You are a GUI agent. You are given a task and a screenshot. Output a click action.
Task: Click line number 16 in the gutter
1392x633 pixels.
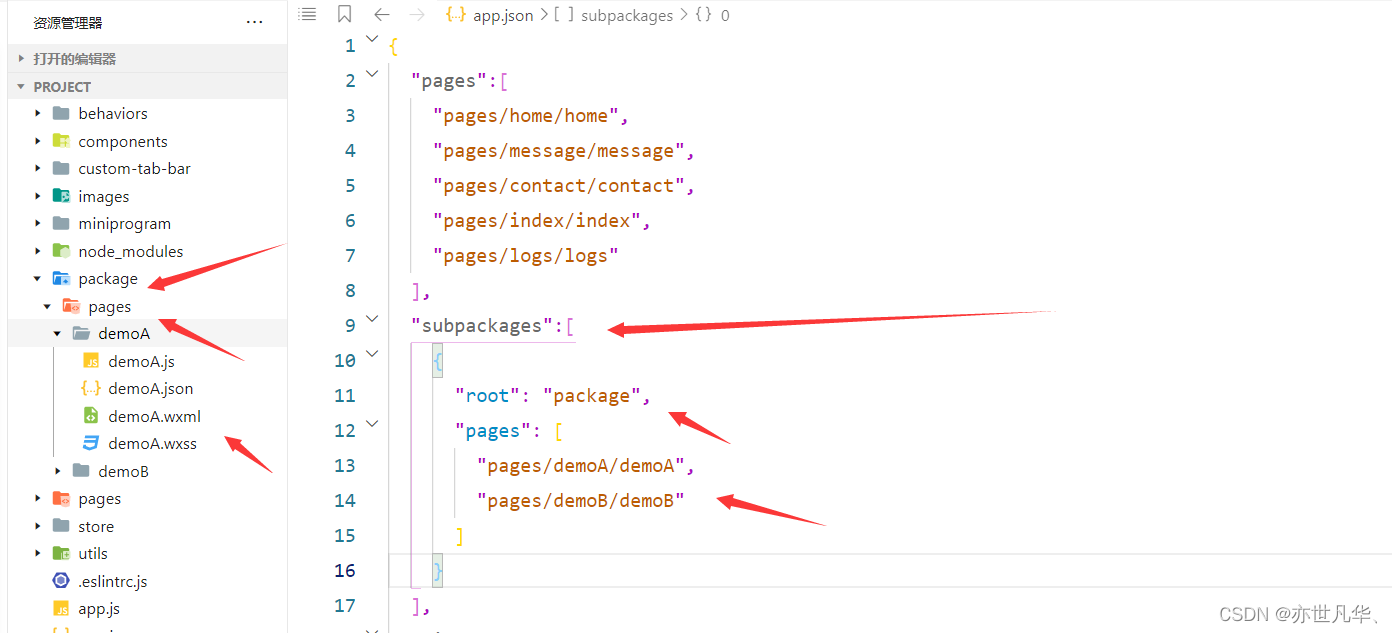pyautogui.click(x=344, y=570)
